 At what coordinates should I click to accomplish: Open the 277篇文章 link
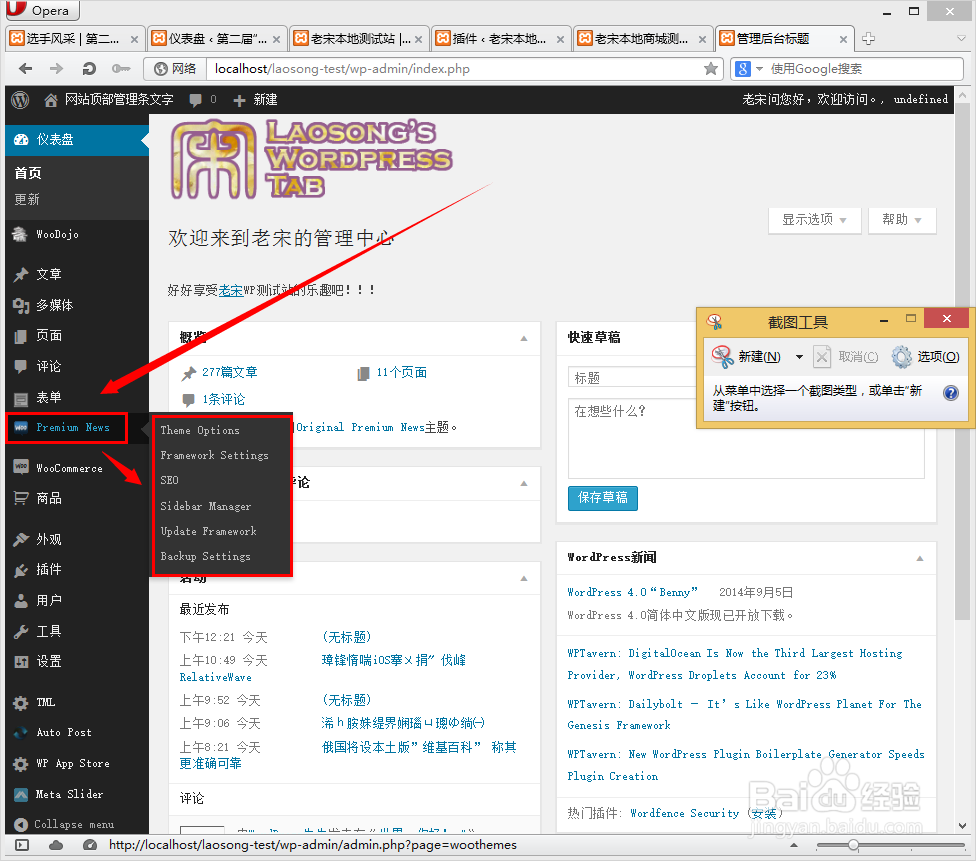point(230,372)
